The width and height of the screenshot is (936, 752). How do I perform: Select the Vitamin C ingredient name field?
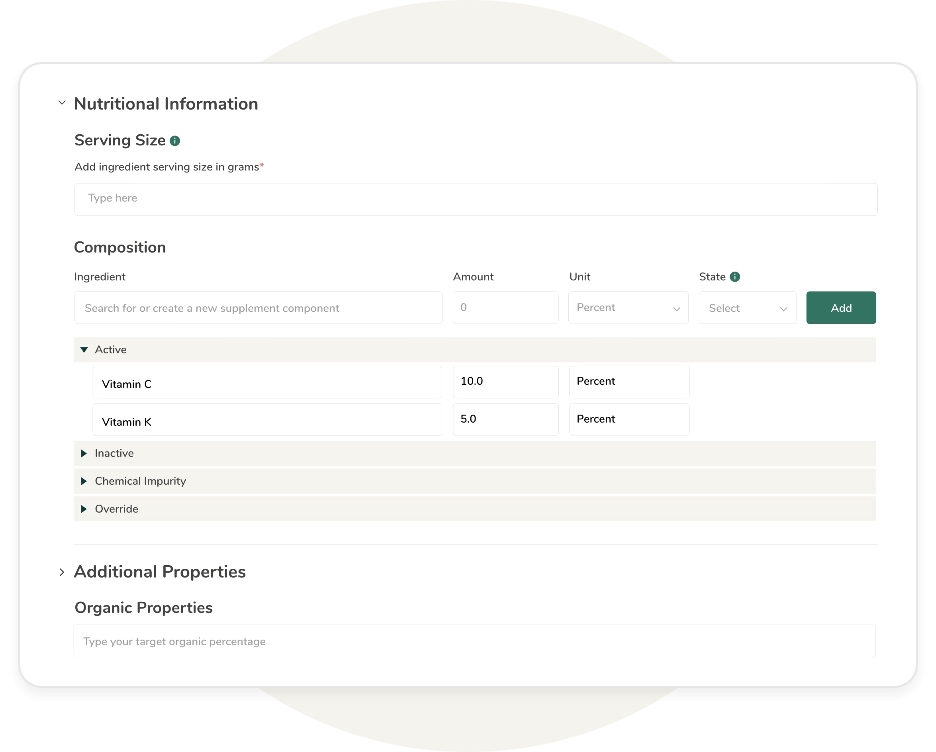click(x=268, y=384)
